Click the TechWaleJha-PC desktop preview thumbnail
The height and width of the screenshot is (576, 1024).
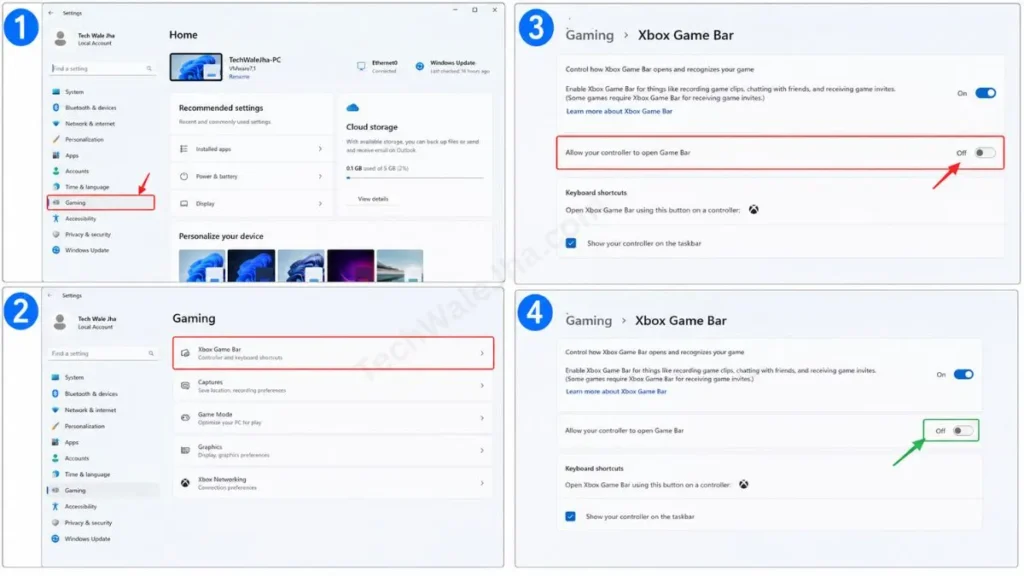(196, 67)
